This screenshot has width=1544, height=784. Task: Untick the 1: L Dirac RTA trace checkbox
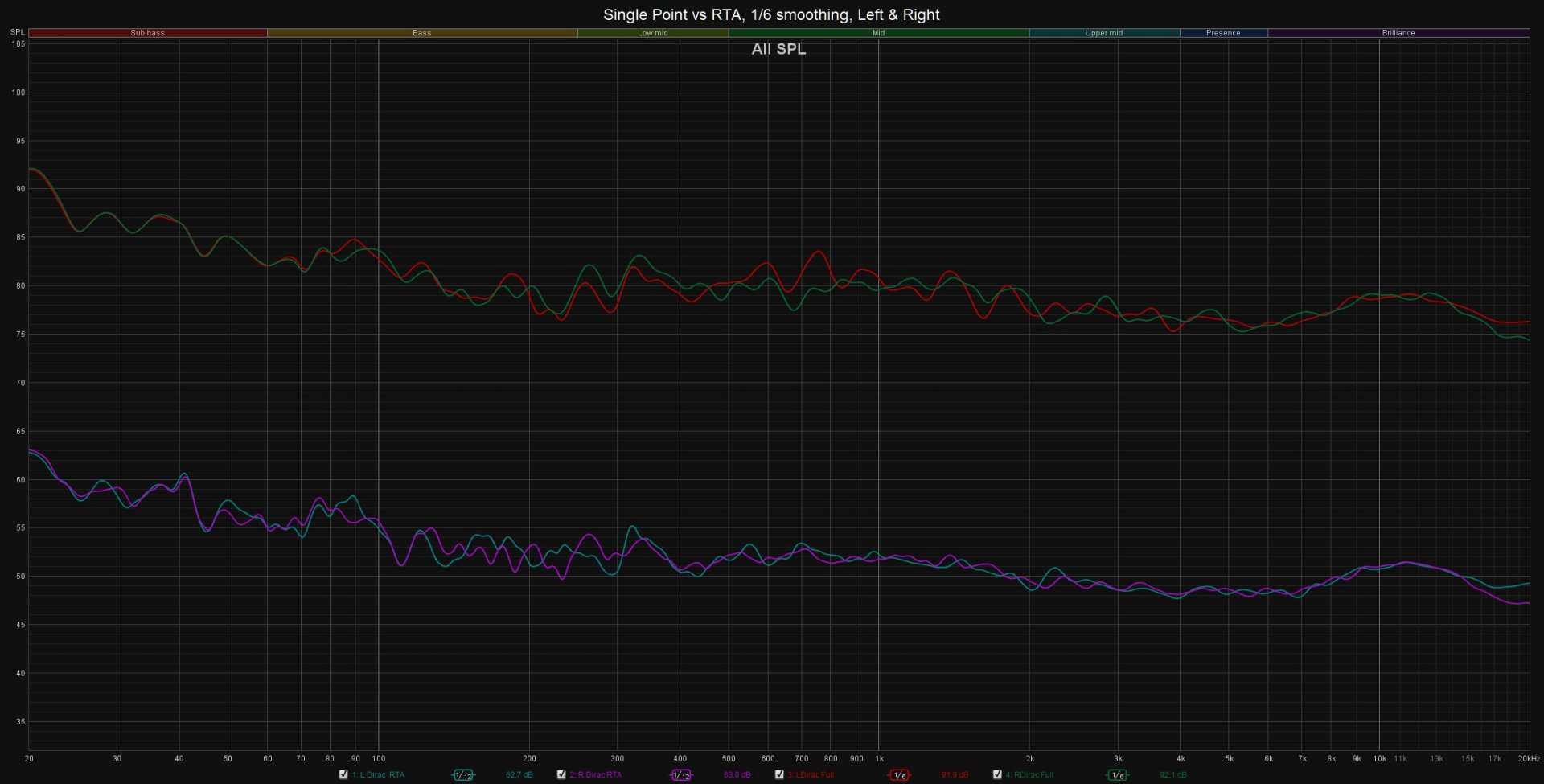pos(343,774)
